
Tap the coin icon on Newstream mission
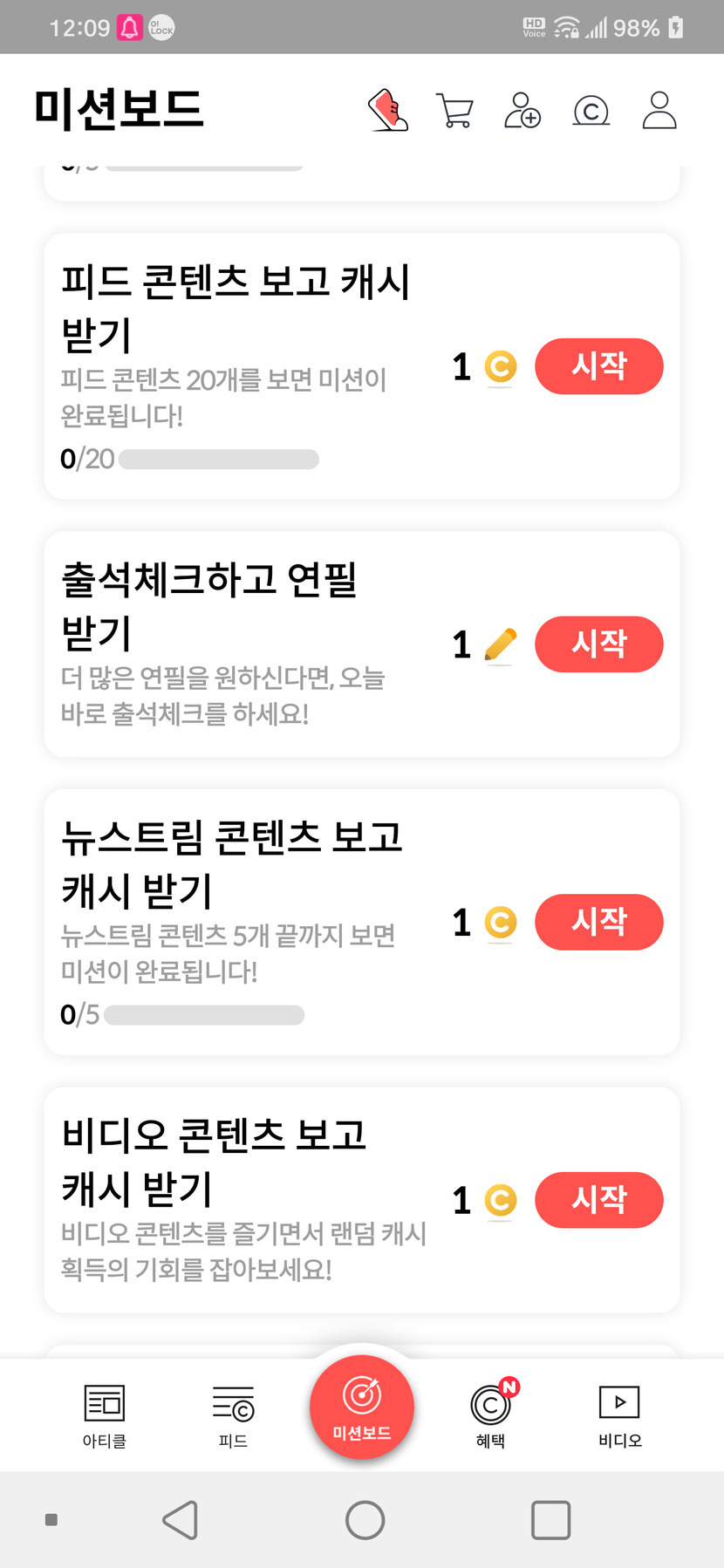pos(500,923)
